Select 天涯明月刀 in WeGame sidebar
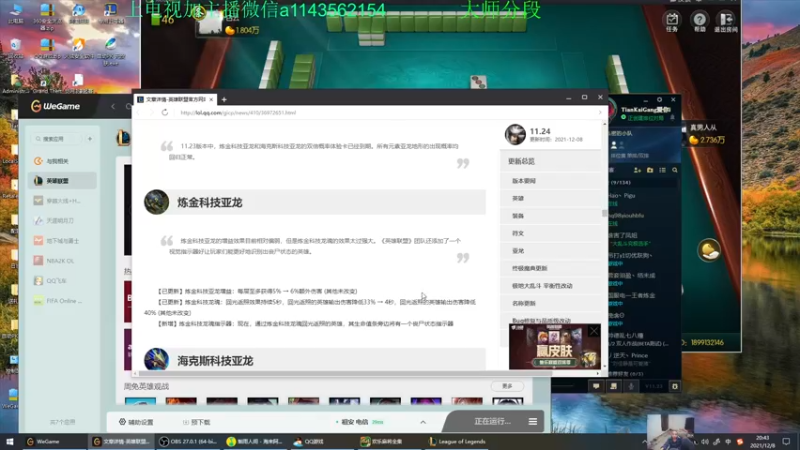The image size is (800, 450). pyautogui.click(x=62, y=220)
